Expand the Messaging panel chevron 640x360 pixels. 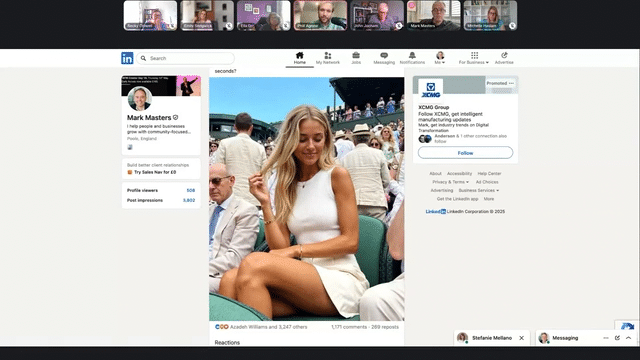tap(629, 338)
